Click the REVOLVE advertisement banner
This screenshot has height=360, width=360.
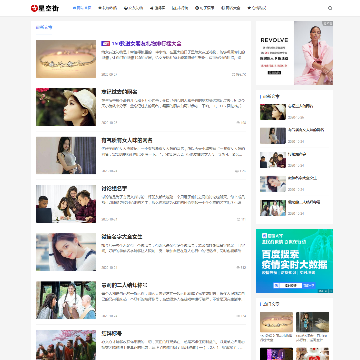[294, 53]
